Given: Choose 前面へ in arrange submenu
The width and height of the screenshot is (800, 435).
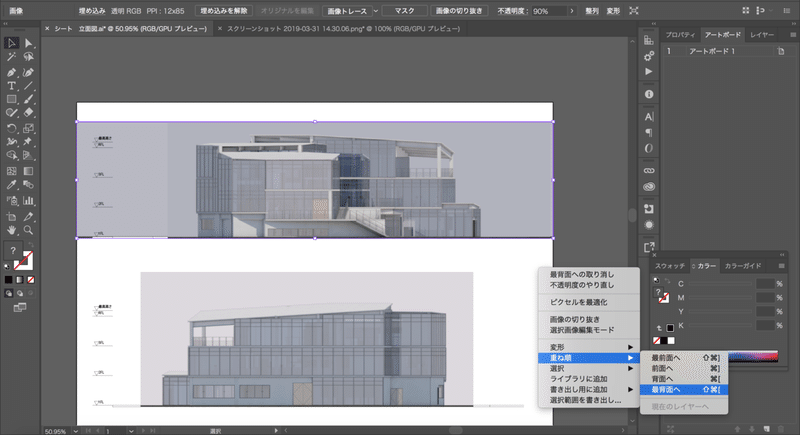Looking at the screenshot, I should 684,368.
